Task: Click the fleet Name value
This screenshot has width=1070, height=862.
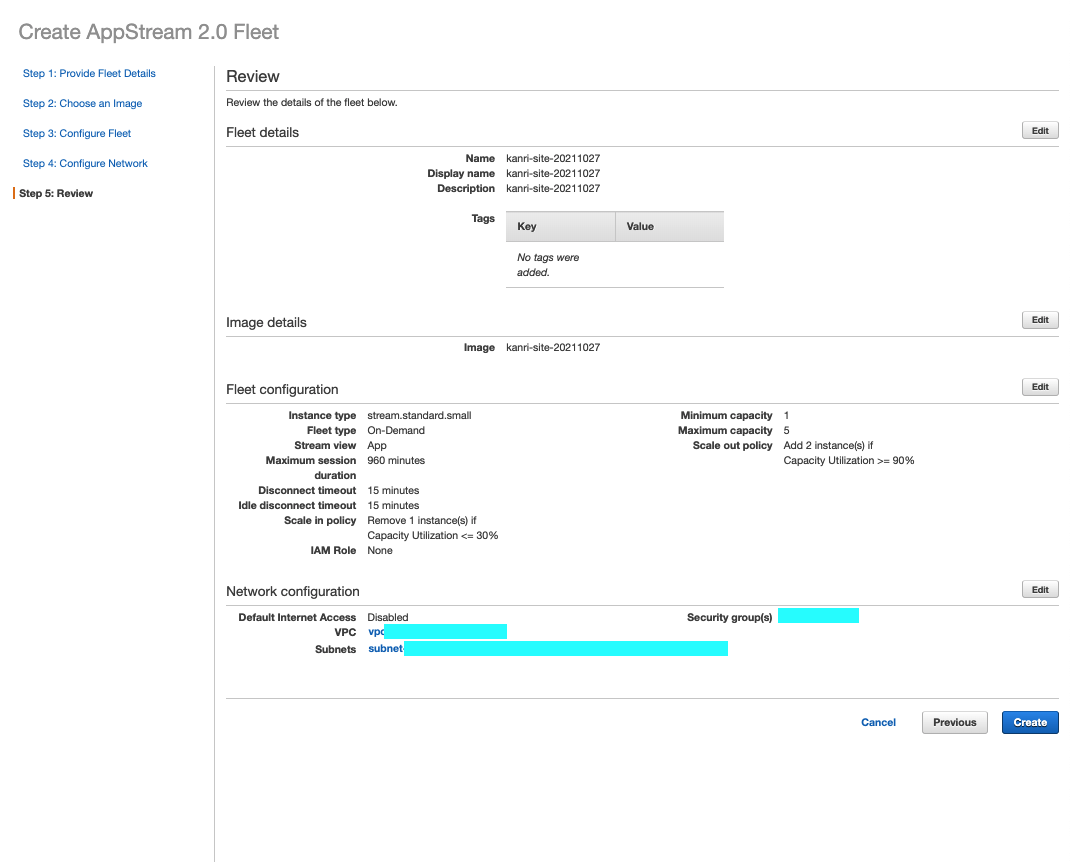Action: tap(553, 158)
